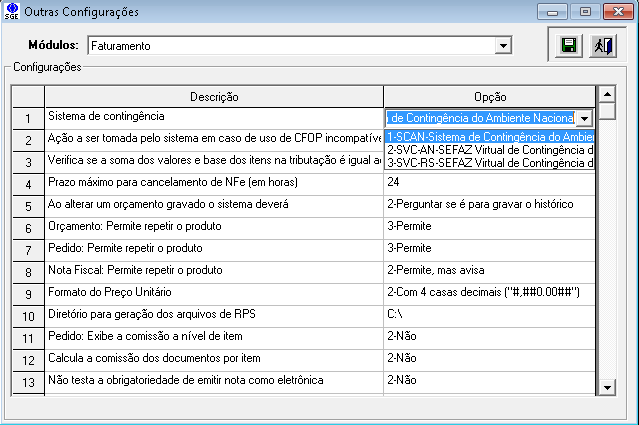Screen dimensions: 639x425
Task: Select the Formato do Preço Unitário option cell
Action: [489, 292]
